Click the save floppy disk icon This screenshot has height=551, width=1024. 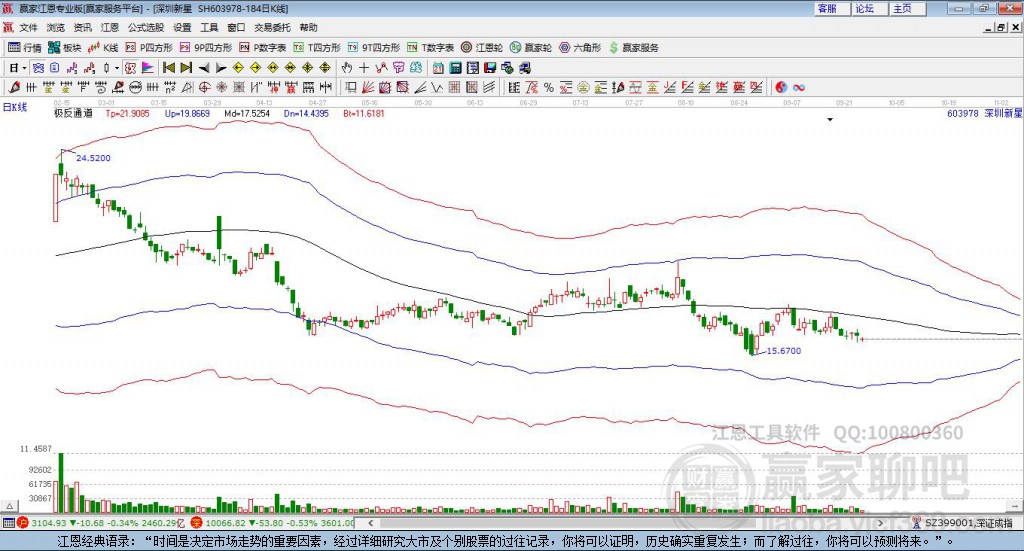[x=490, y=68]
